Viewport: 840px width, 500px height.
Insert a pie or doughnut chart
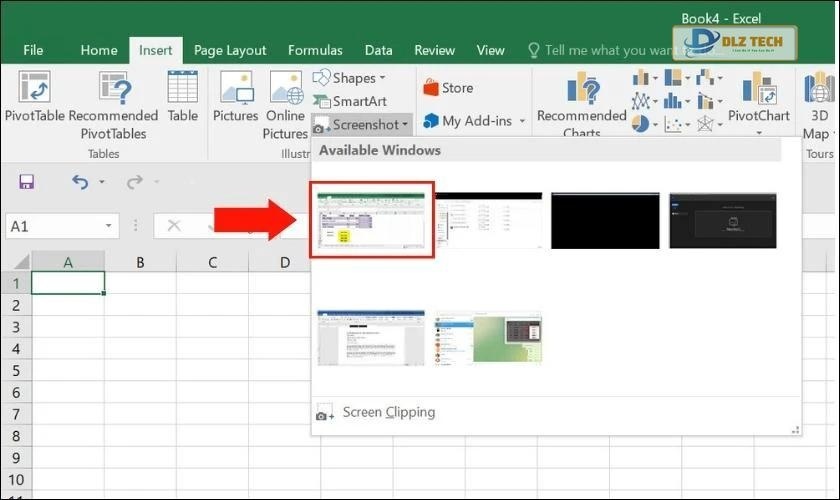pyautogui.click(x=645, y=124)
